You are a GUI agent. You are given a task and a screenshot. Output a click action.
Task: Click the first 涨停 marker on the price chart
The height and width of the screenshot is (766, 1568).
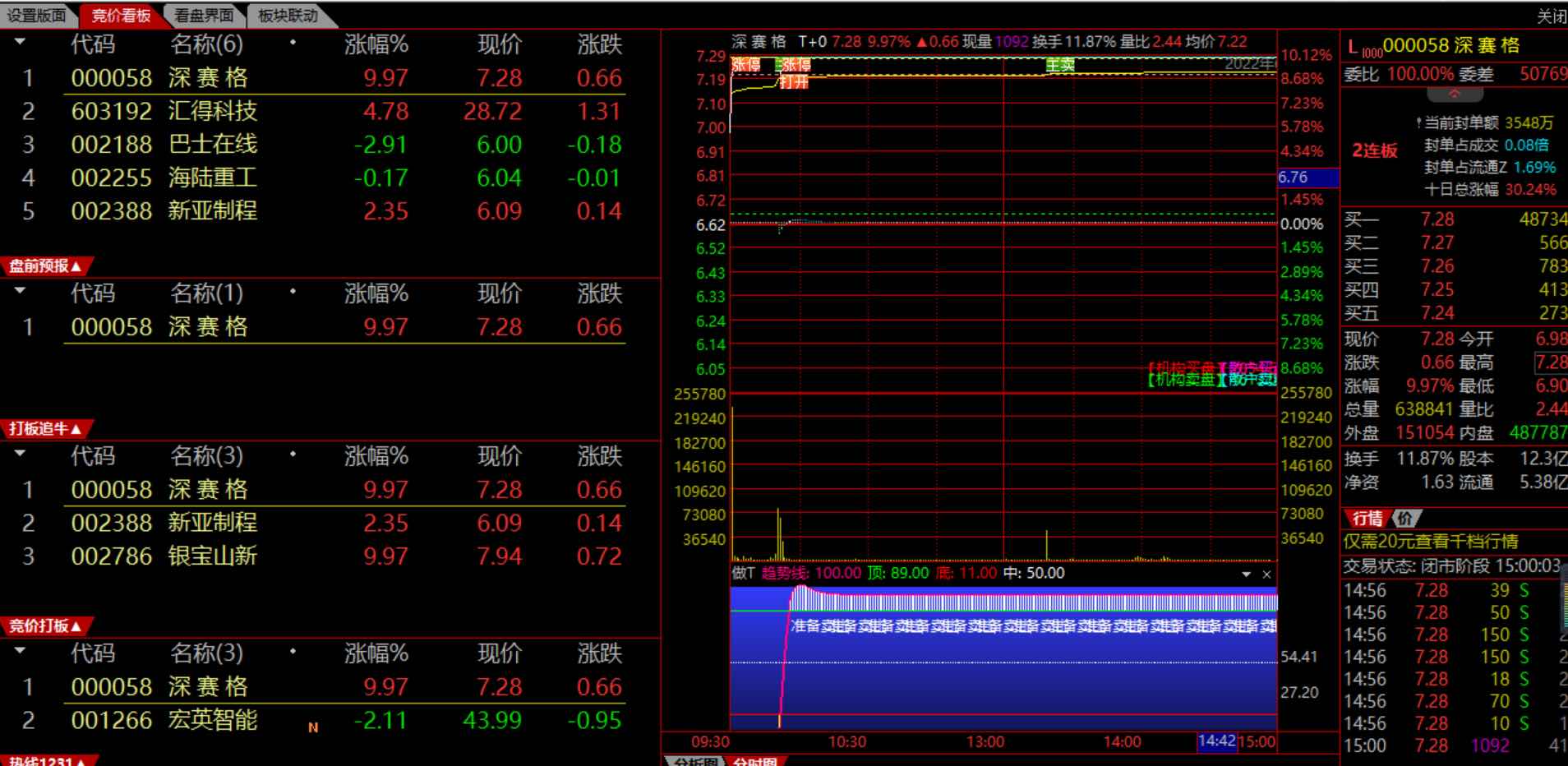[745, 64]
